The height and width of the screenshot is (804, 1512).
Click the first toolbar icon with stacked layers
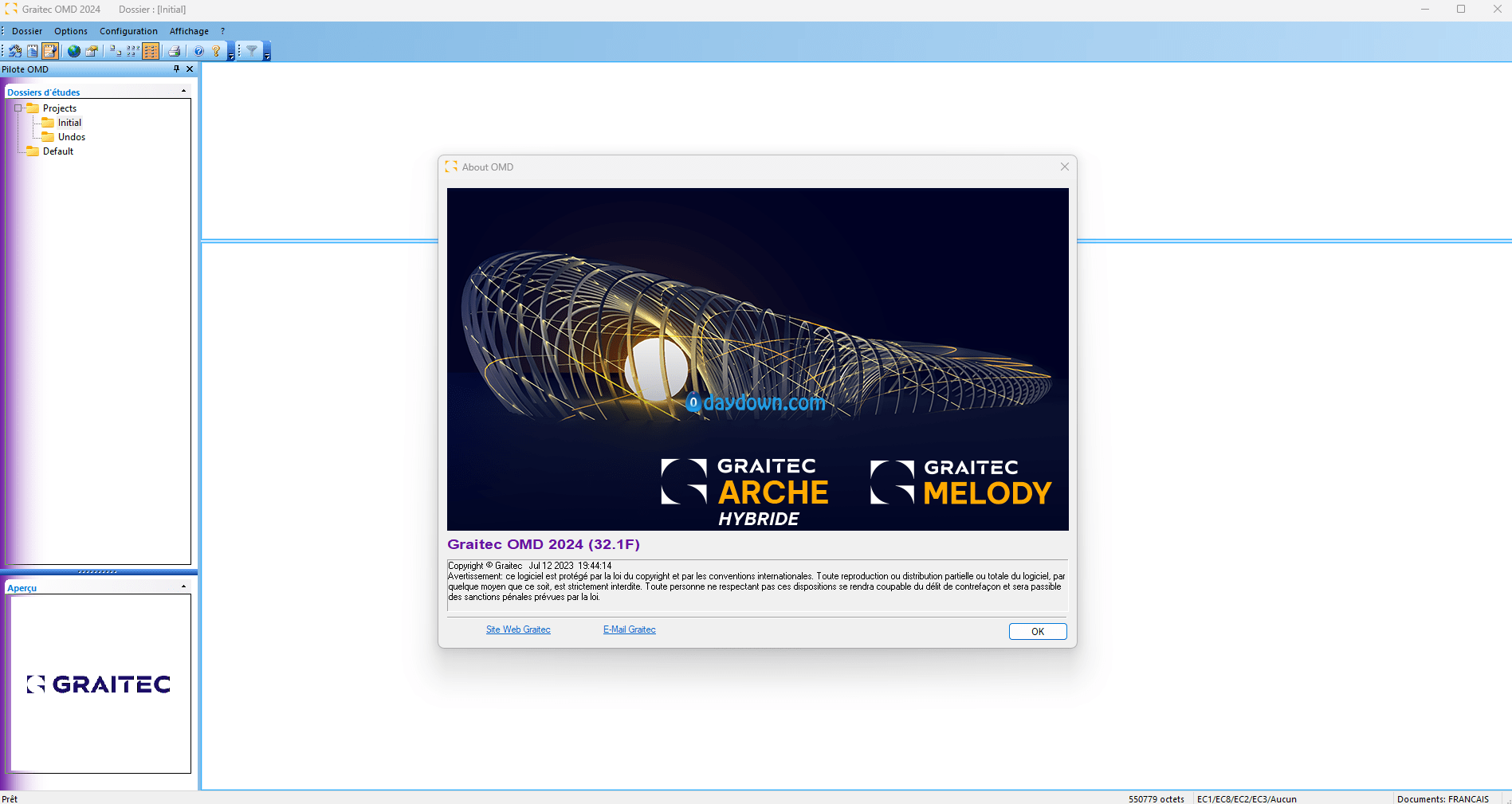coord(15,51)
